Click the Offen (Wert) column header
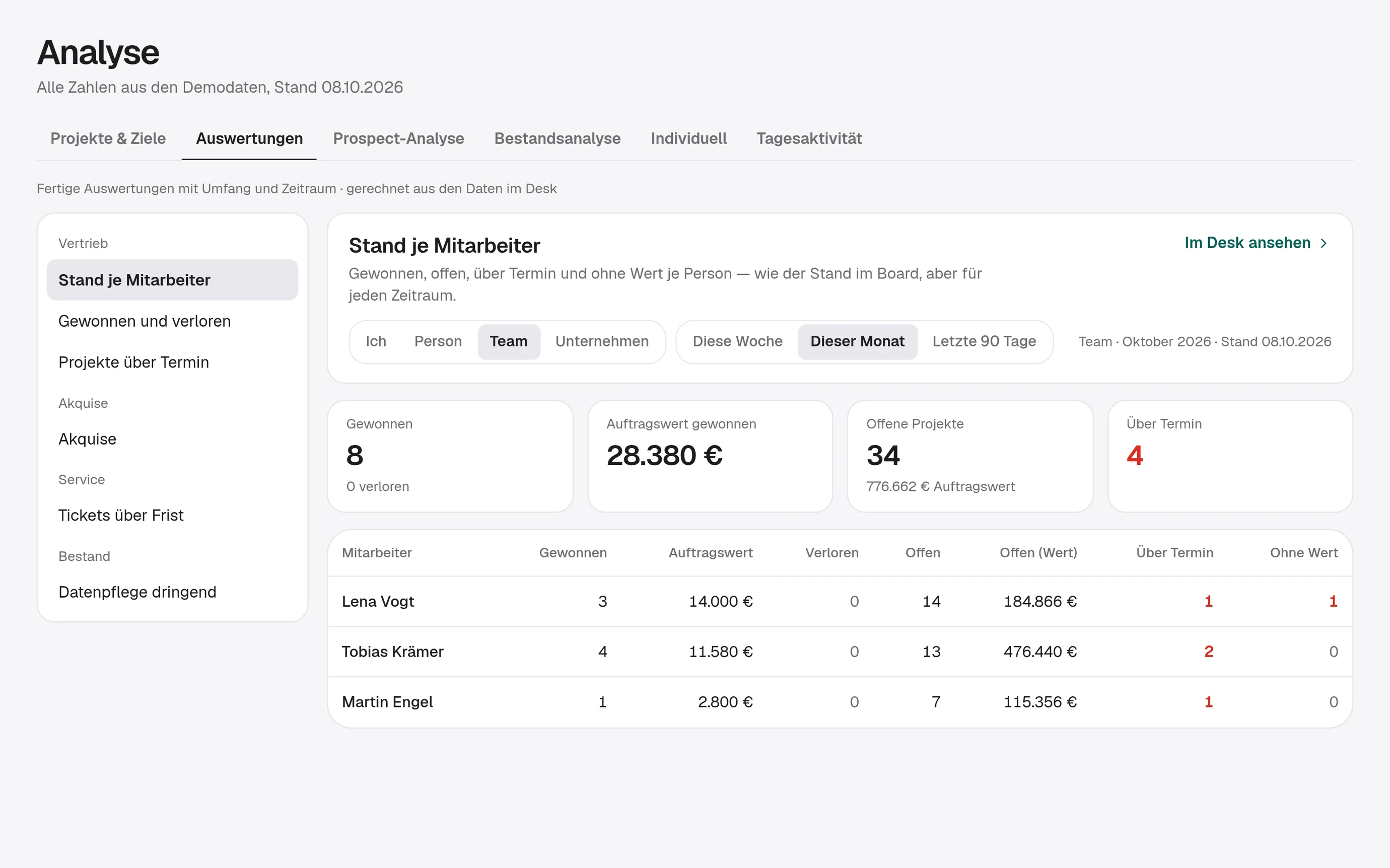1390x868 pixels. point(1038,553)
